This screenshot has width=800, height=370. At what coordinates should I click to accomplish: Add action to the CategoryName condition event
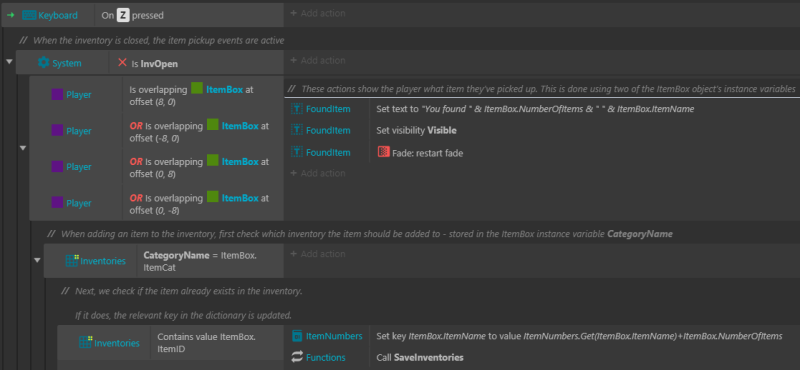click(318, 254)
